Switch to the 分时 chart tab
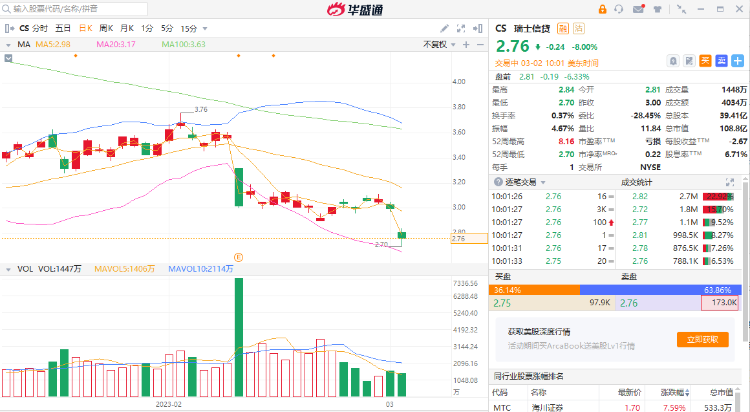The height and width of the screenshot is (412, 750). pyautogui.click(x=40, y=29)
